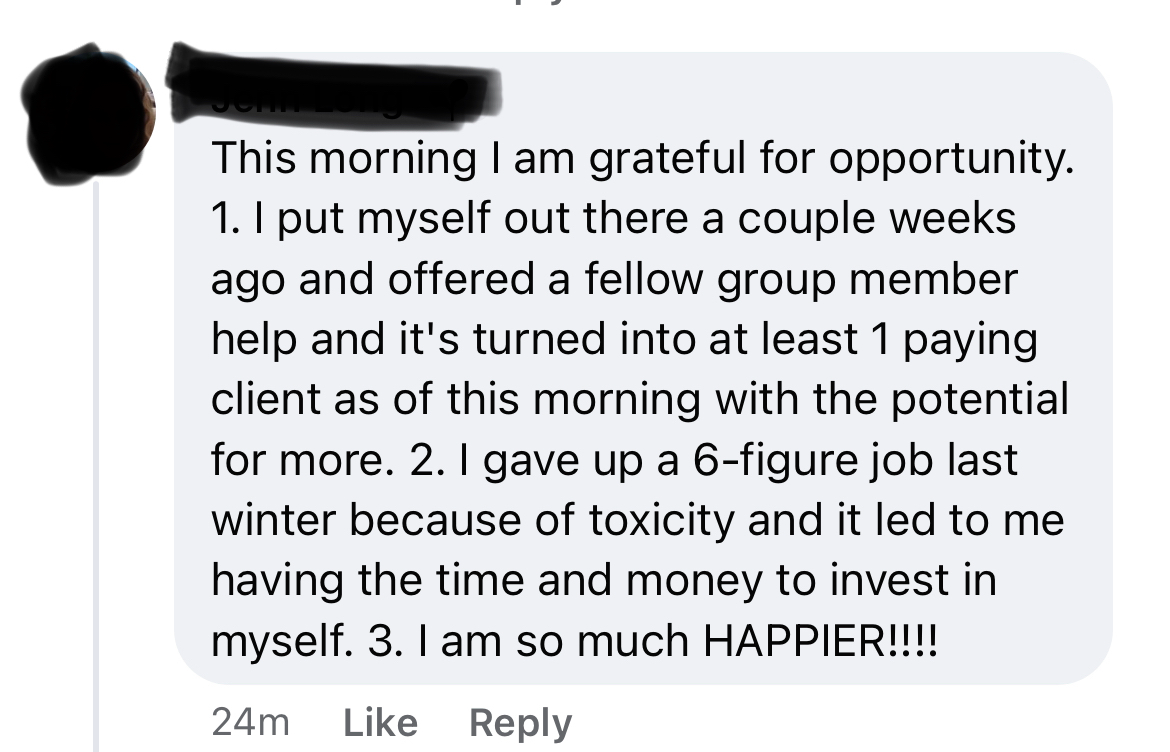
Task: Click the word 'opportunity.' in the comment
Action: coord(951,160)
